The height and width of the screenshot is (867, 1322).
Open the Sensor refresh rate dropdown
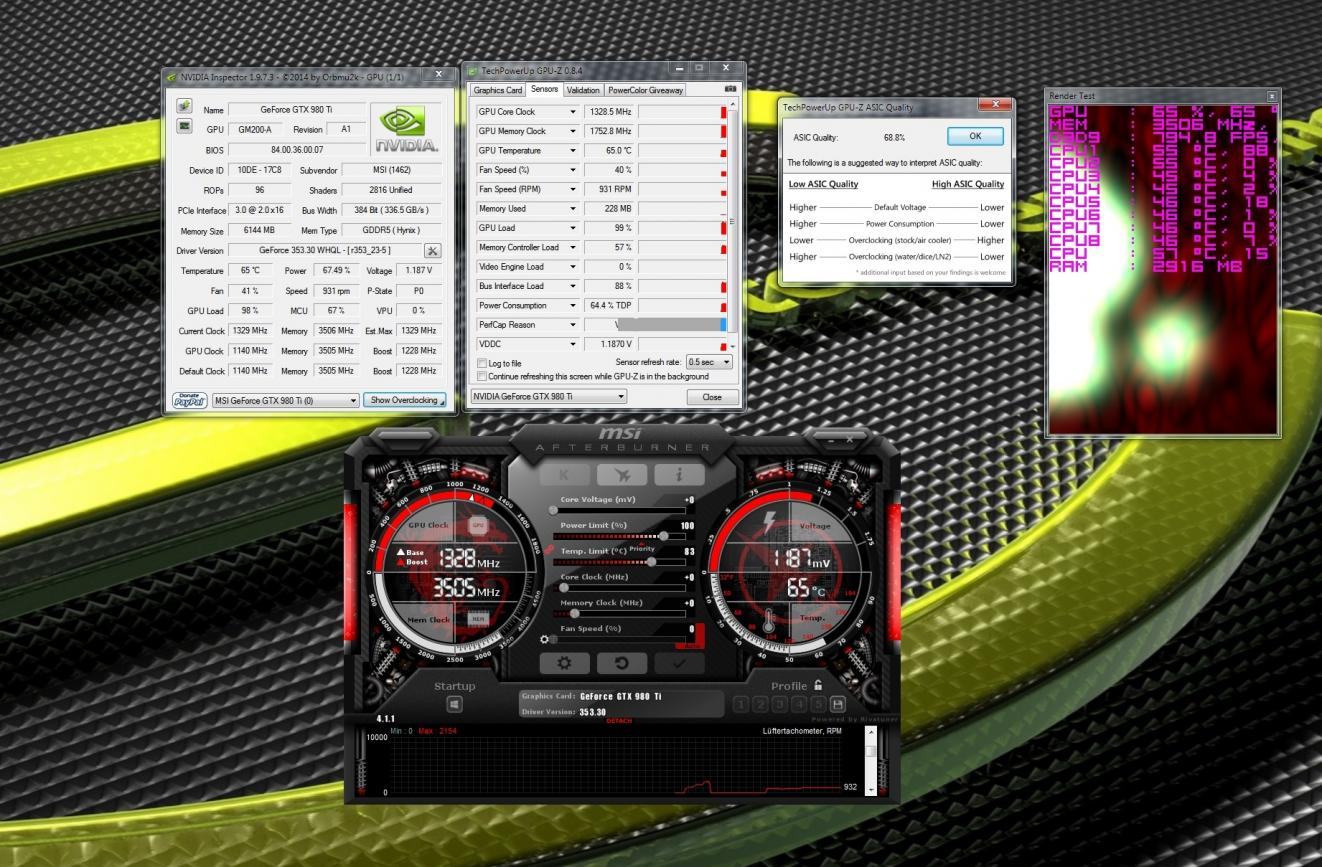coord(709,362)
